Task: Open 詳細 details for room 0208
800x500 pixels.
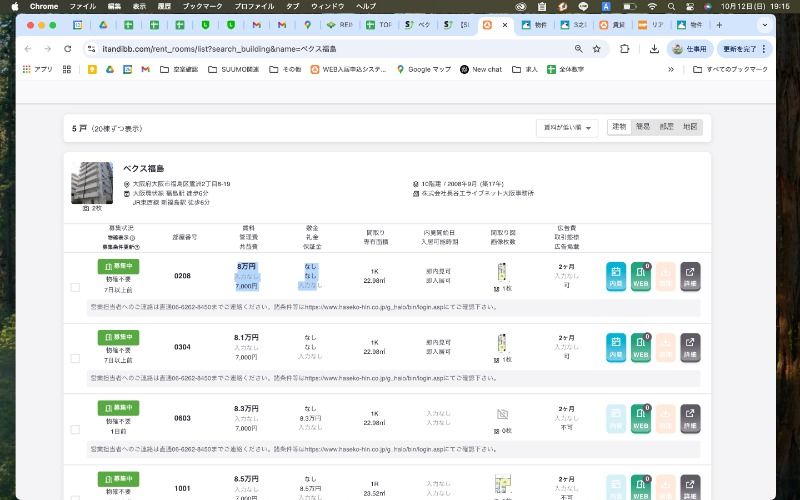Action: (x=690, y=275)
